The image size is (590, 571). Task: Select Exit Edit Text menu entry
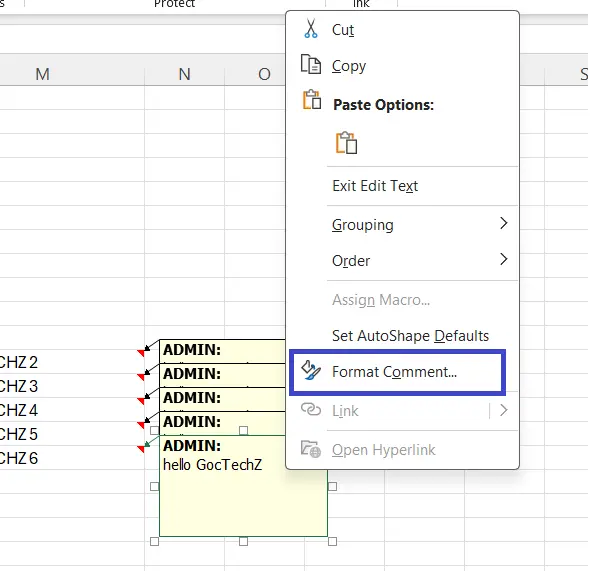403,186
